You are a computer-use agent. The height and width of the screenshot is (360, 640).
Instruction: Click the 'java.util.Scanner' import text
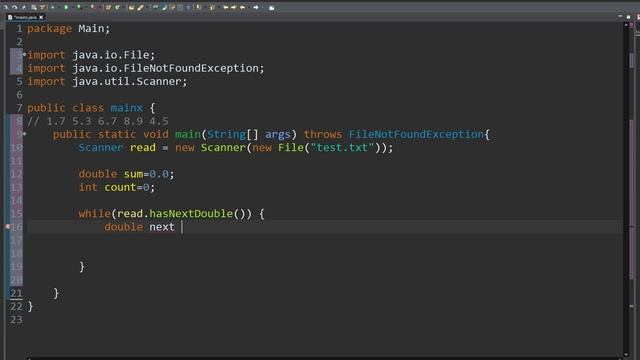click(127, 81)
